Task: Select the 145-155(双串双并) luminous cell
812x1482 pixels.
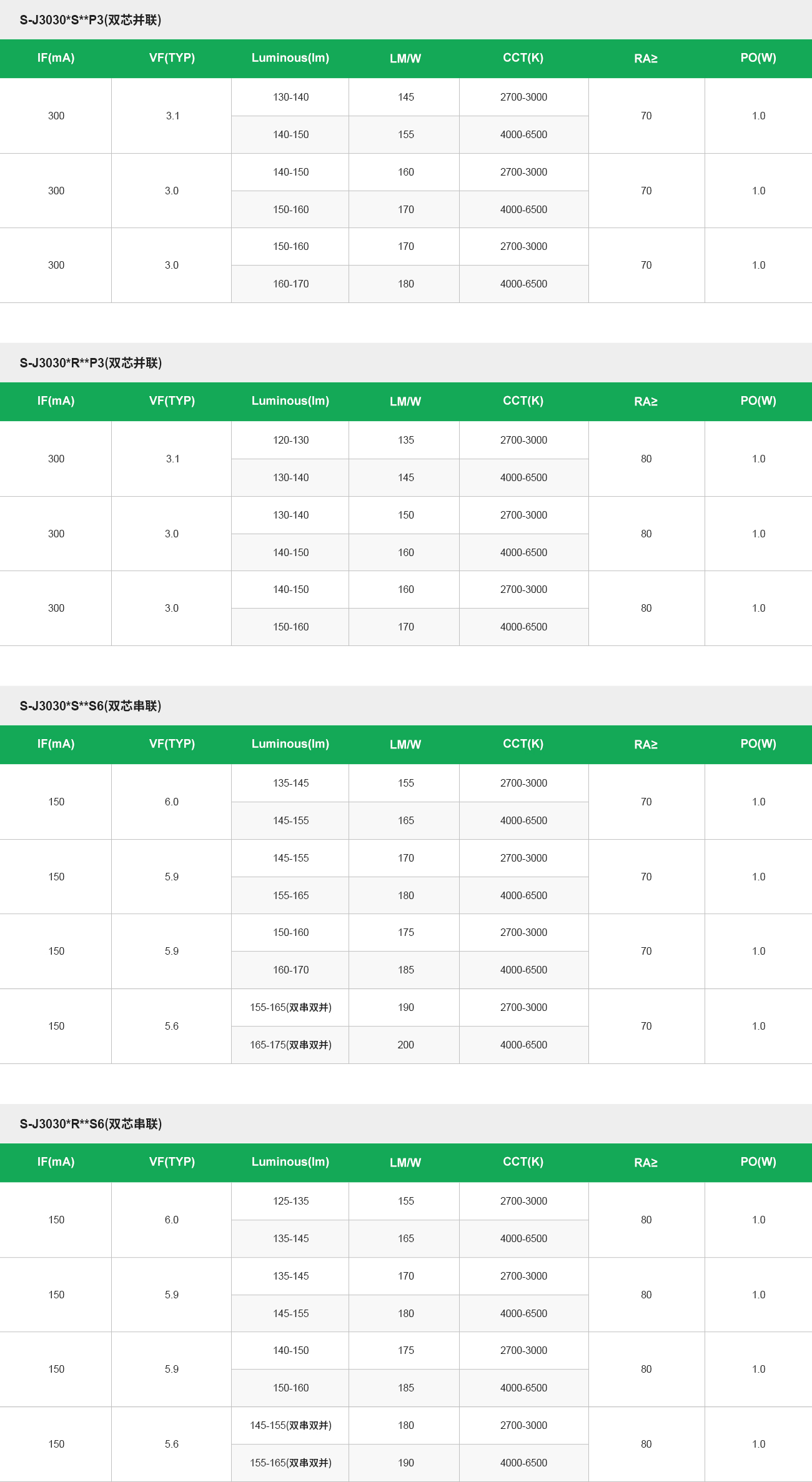Action: 290,1425
